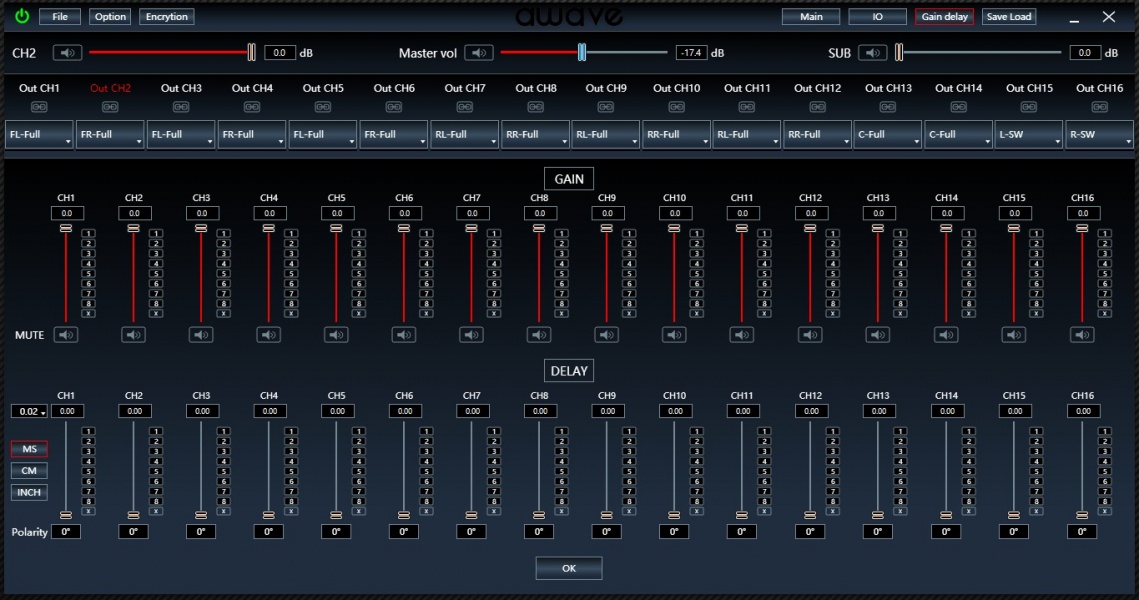Open Out CH8 RR-Full dropdown
Screen dimensions: 1139x600
pyautogui.click(x=535, y=134)
